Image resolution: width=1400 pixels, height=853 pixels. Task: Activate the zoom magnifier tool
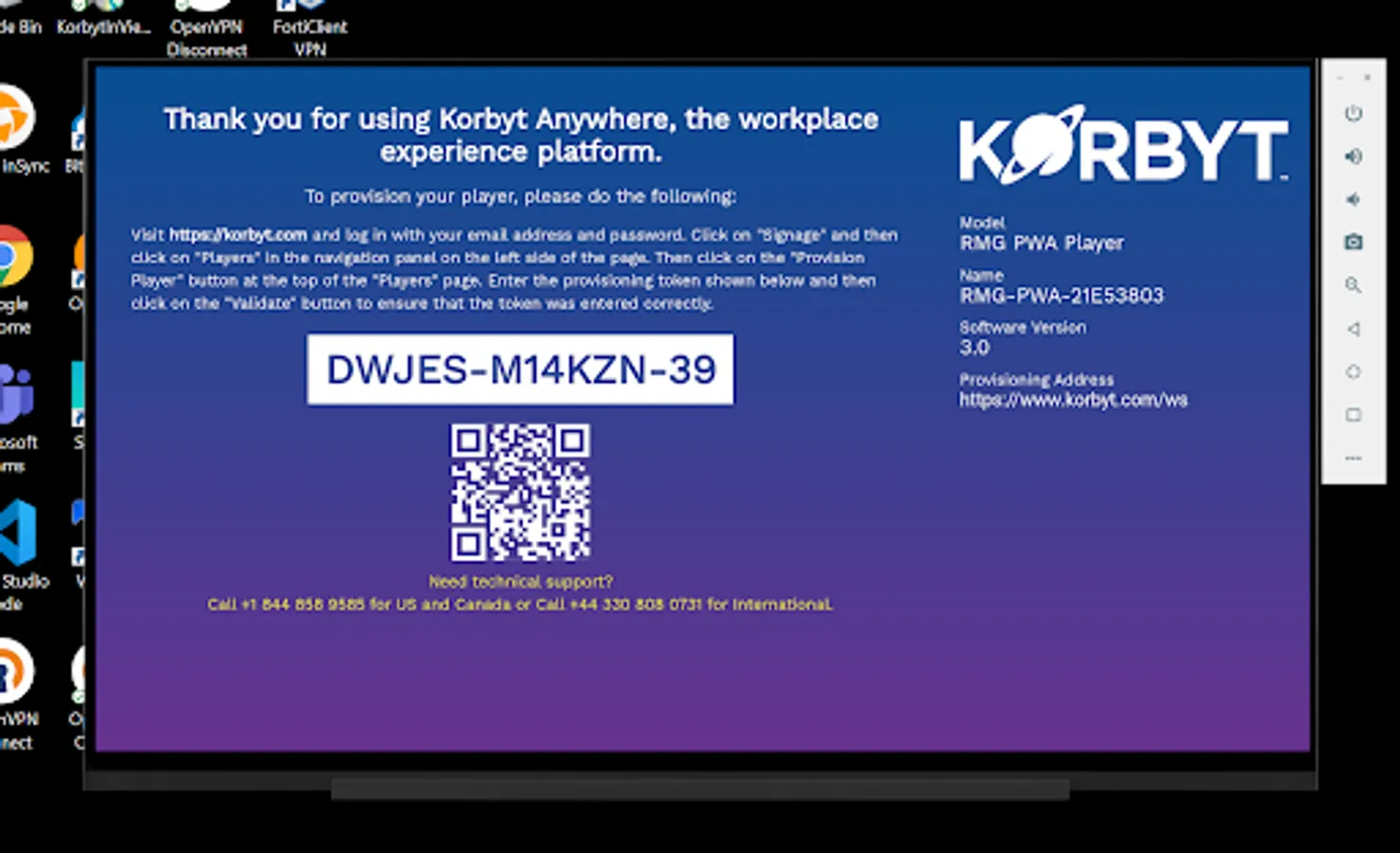click(x=1354, y=285)
